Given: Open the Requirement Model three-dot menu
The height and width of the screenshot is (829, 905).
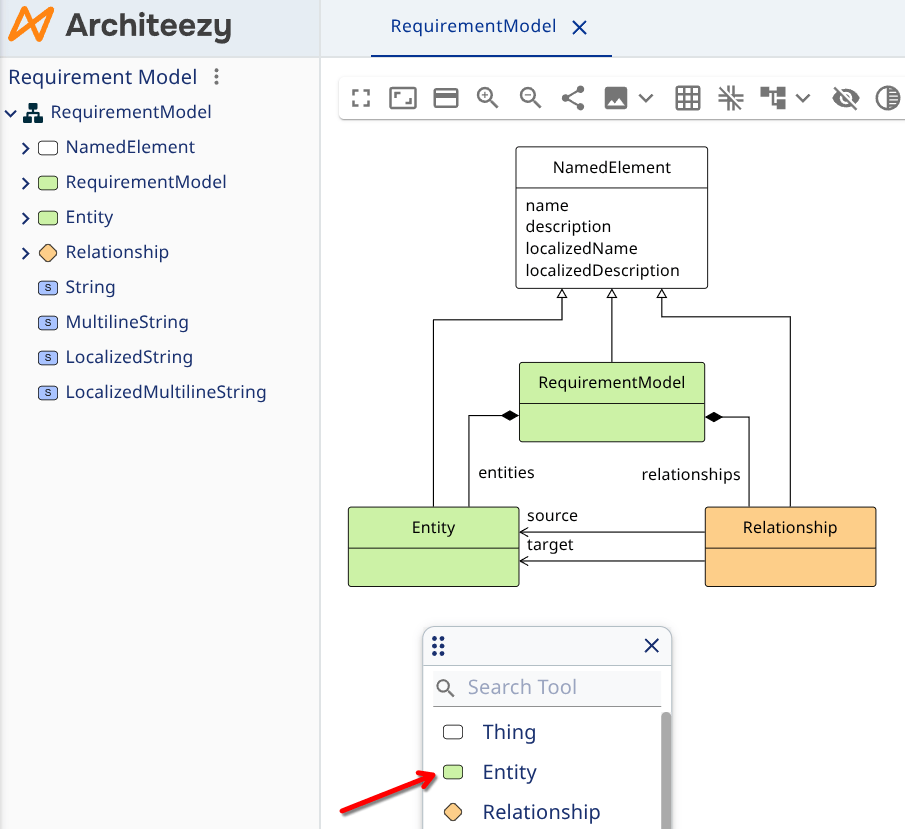Looking at the screenshot, I should click(217, 77).
